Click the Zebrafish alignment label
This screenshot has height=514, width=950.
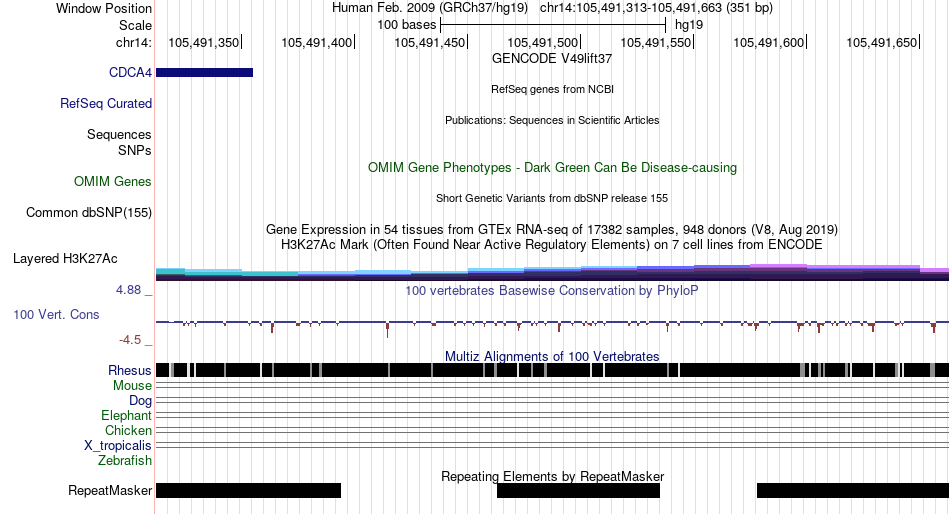(x=125, y=461)
